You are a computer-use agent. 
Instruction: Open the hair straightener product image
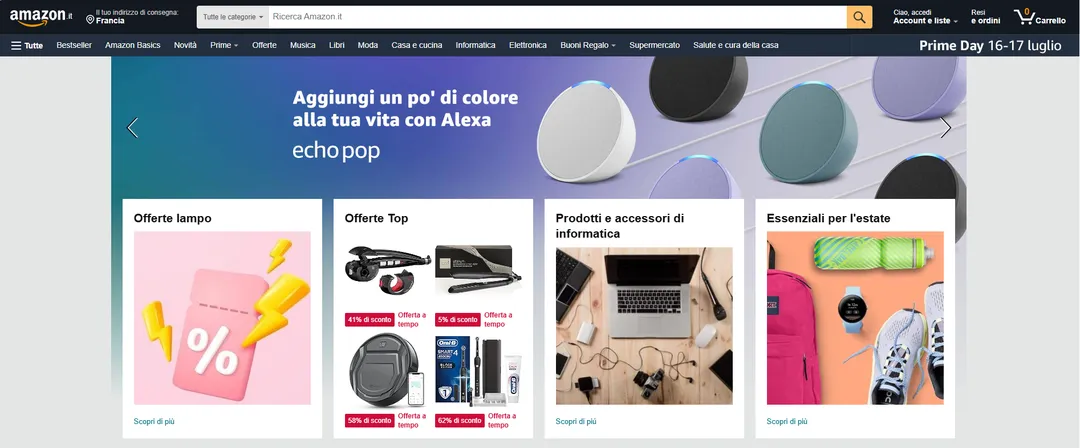(478, 269)
